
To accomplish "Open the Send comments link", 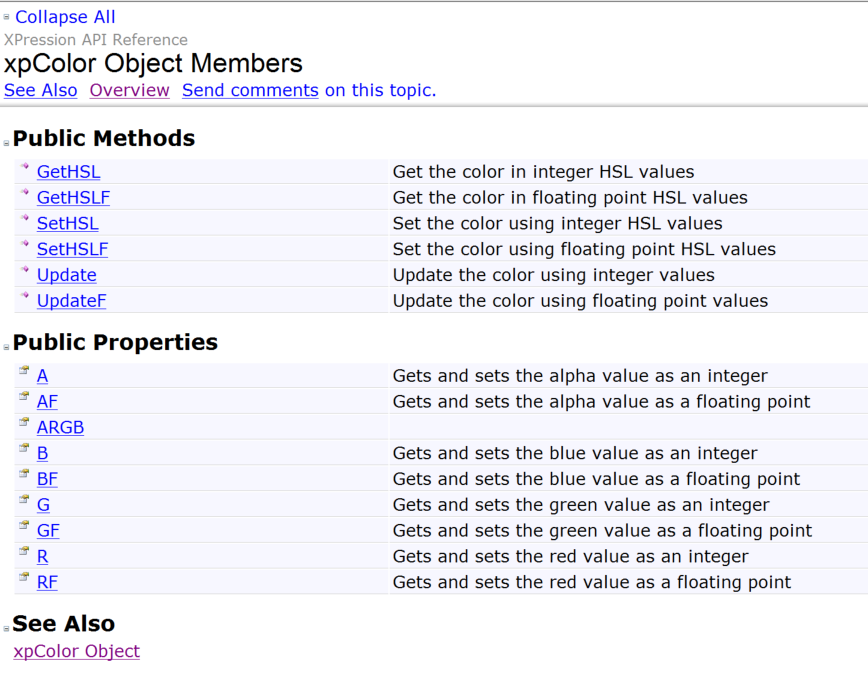I will 250,90.
